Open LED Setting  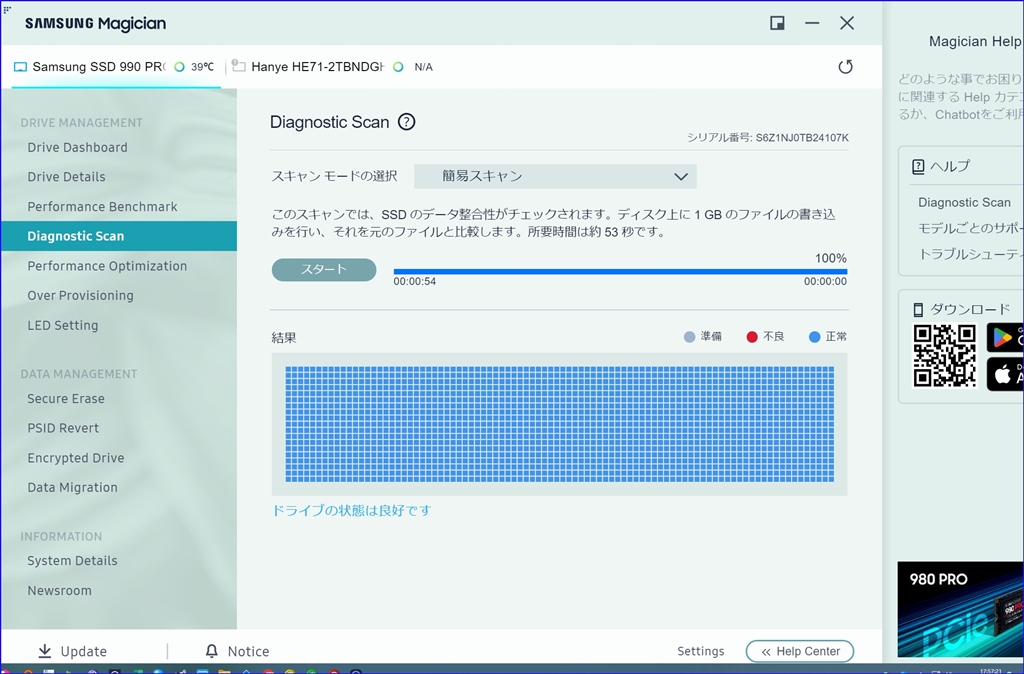pos(63,325)
